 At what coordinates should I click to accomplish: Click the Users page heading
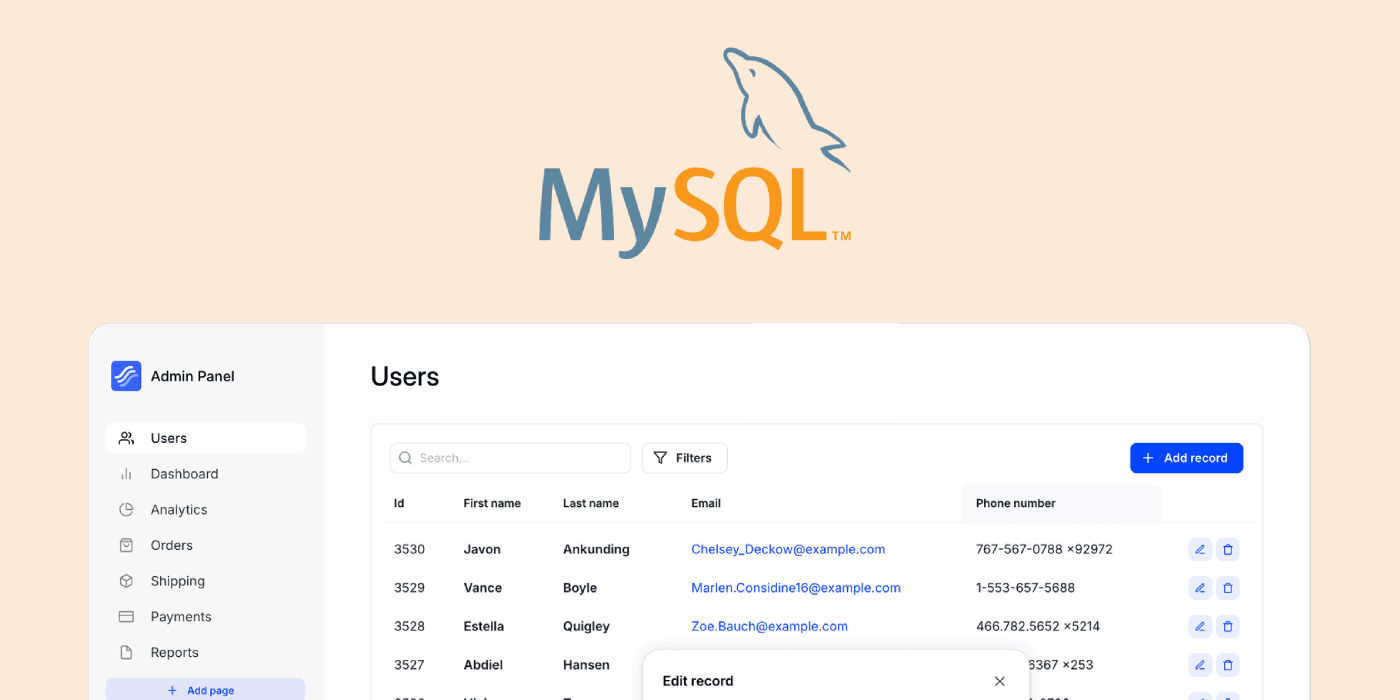(x=405, y=376)
